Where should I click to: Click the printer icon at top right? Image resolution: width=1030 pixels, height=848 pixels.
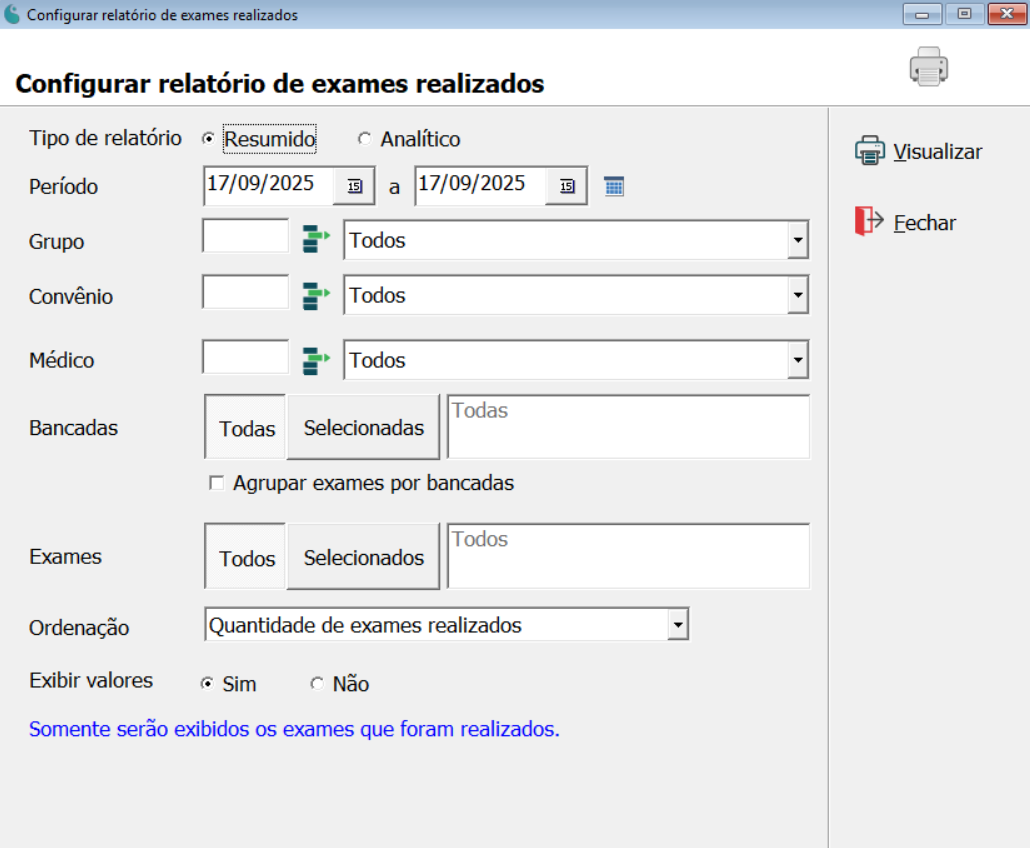pos(928,67)
